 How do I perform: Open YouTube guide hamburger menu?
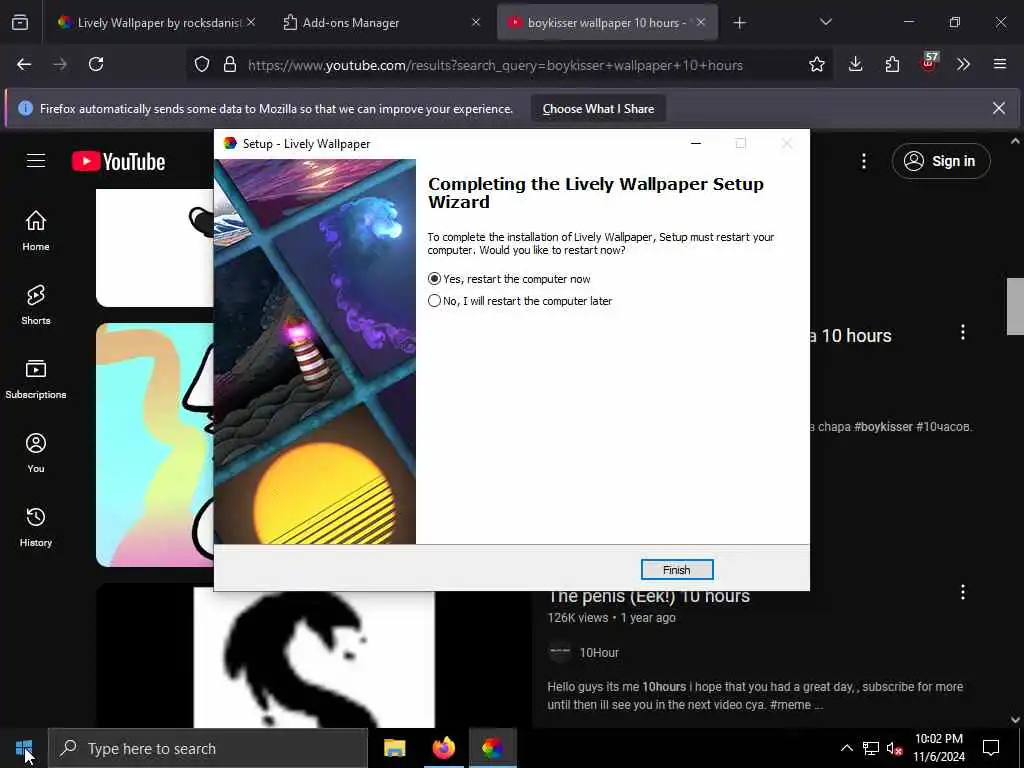(36, 161)
